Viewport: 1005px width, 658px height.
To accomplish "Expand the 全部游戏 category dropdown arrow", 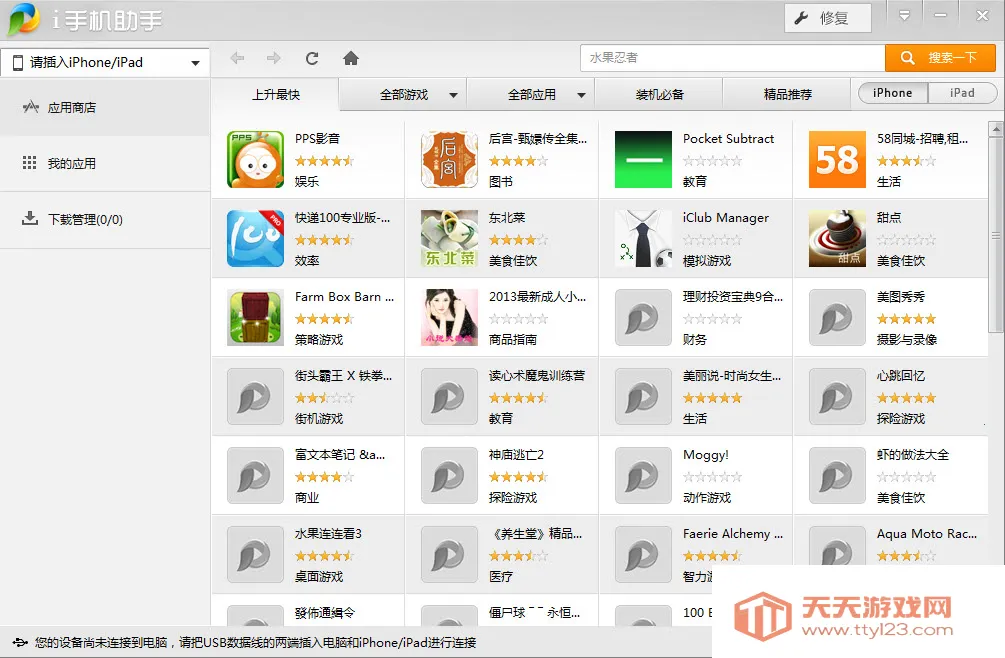I will pyautogui.click(x=453, y=95).
